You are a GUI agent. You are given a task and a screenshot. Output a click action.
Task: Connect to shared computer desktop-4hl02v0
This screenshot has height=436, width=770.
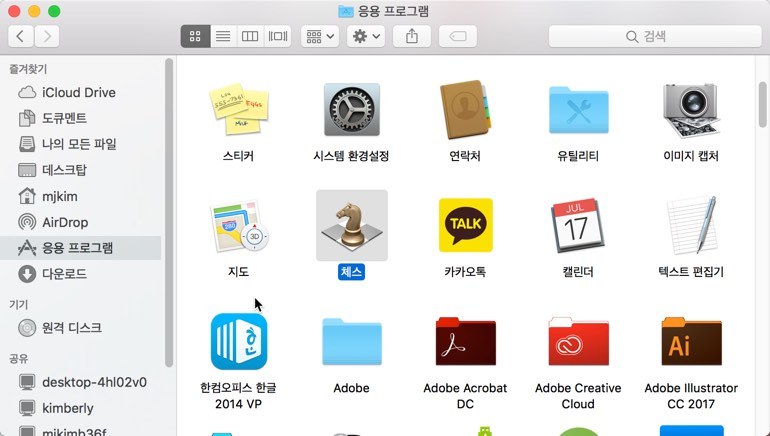(x=81, y=382)
